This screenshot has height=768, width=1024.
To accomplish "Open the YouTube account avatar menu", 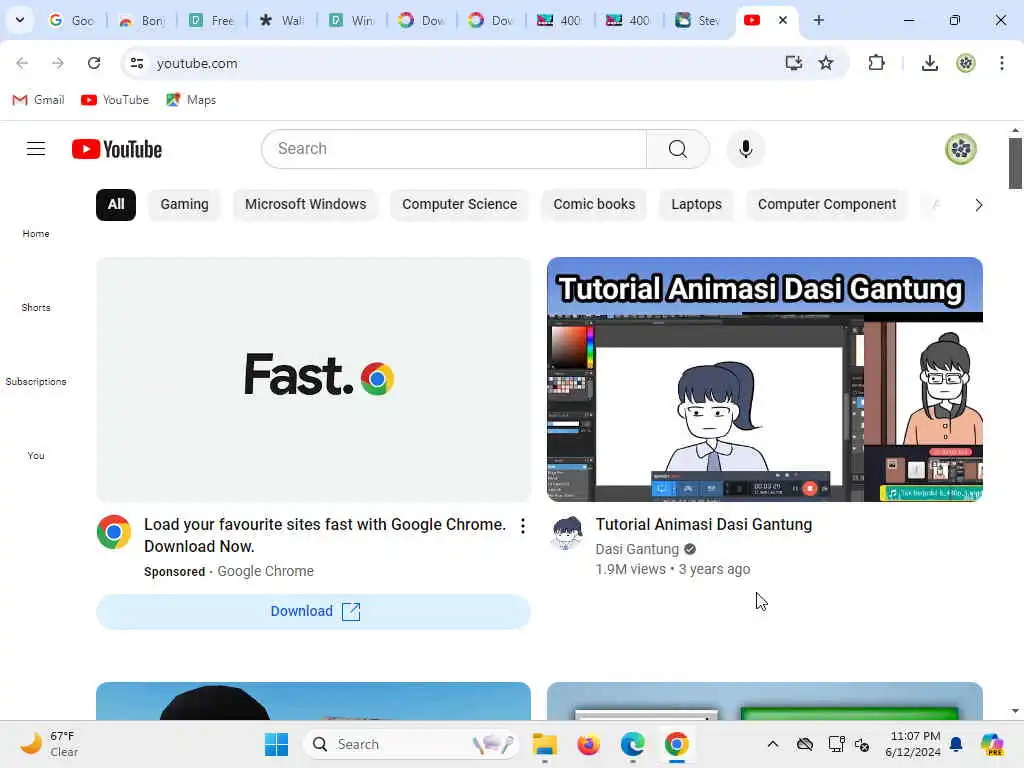I will tap(961, 149).
